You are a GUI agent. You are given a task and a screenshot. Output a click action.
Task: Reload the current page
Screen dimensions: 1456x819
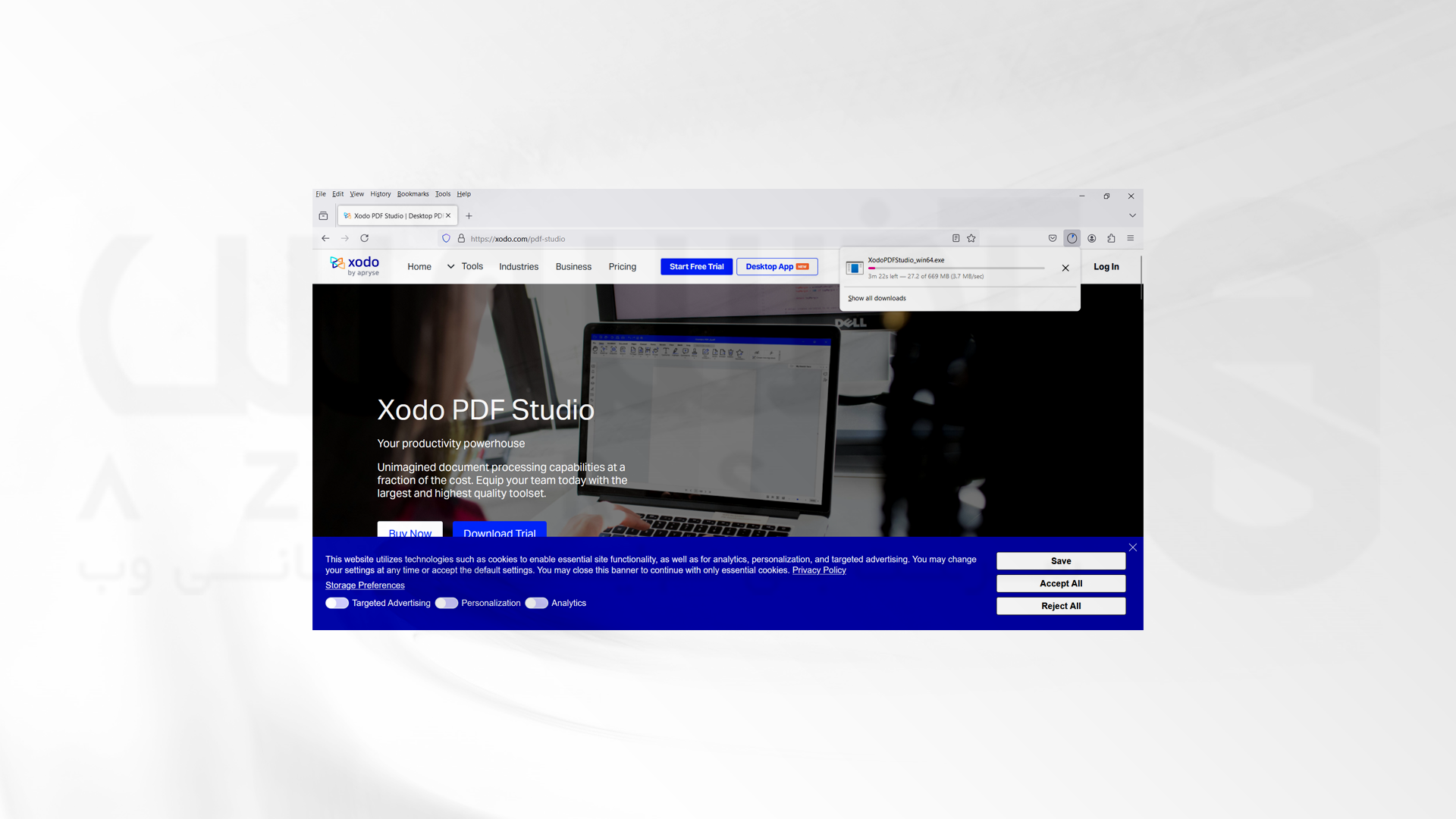[x=365, y=238]
